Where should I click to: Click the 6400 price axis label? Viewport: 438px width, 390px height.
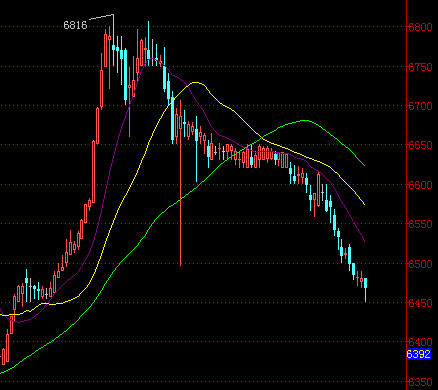421,342
